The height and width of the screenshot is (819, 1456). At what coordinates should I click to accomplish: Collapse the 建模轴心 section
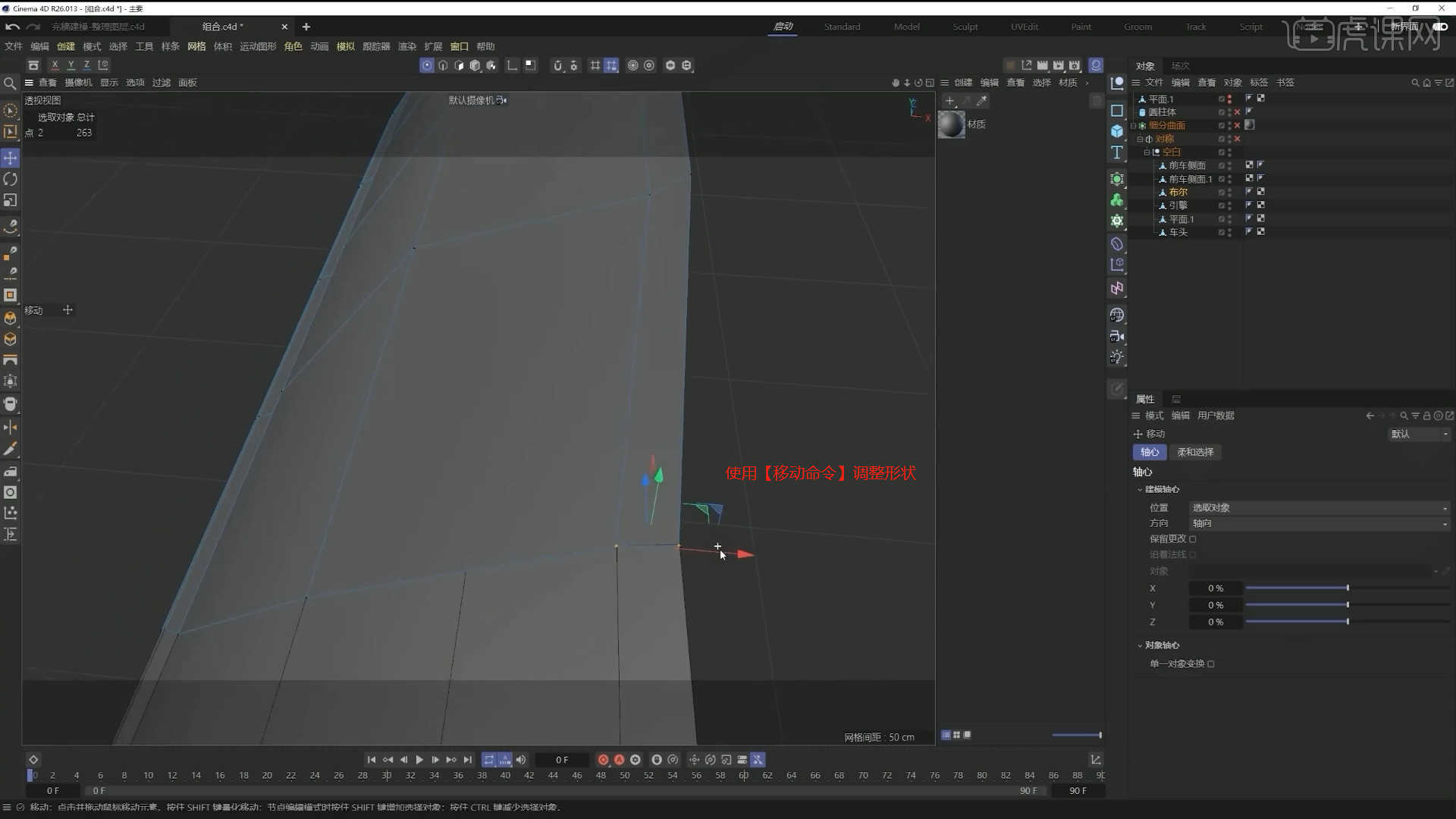click(x=1140, y=490)
